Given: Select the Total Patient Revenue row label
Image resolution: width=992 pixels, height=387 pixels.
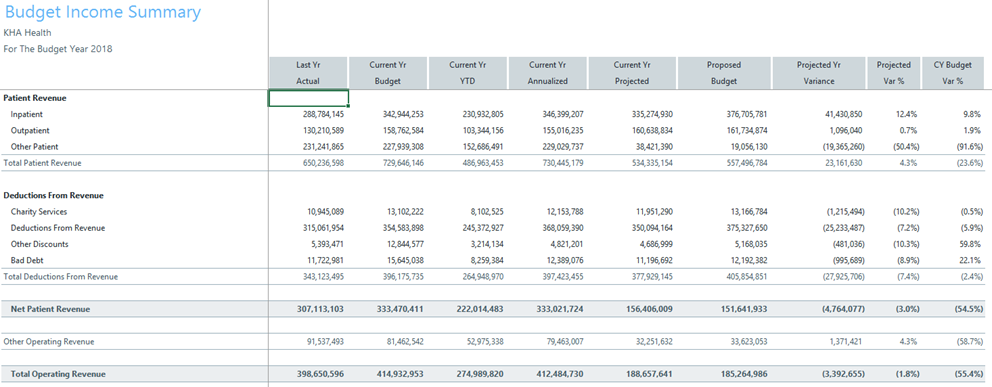Looking at the screenshot, I should click(42, 163).
